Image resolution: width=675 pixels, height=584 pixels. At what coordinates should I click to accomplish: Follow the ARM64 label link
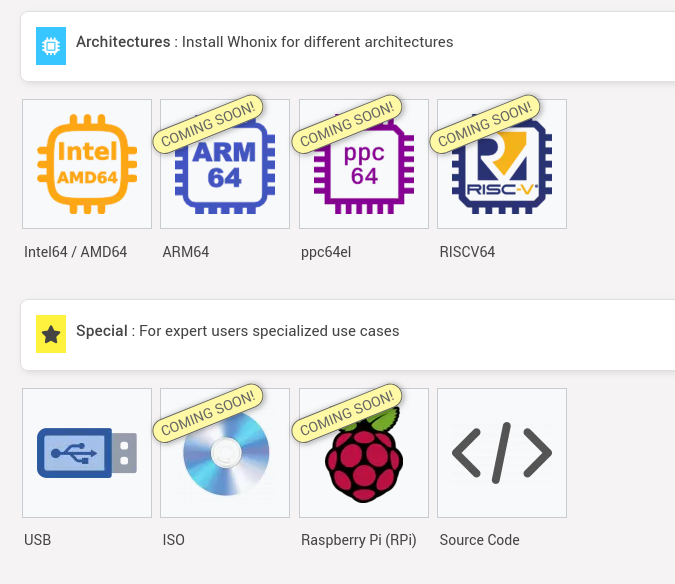186,252
